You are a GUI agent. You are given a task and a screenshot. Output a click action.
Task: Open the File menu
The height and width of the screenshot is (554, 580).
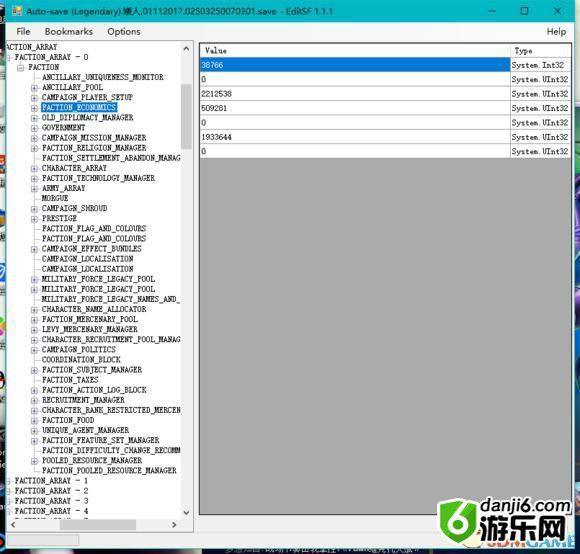(x=23, y=31)
